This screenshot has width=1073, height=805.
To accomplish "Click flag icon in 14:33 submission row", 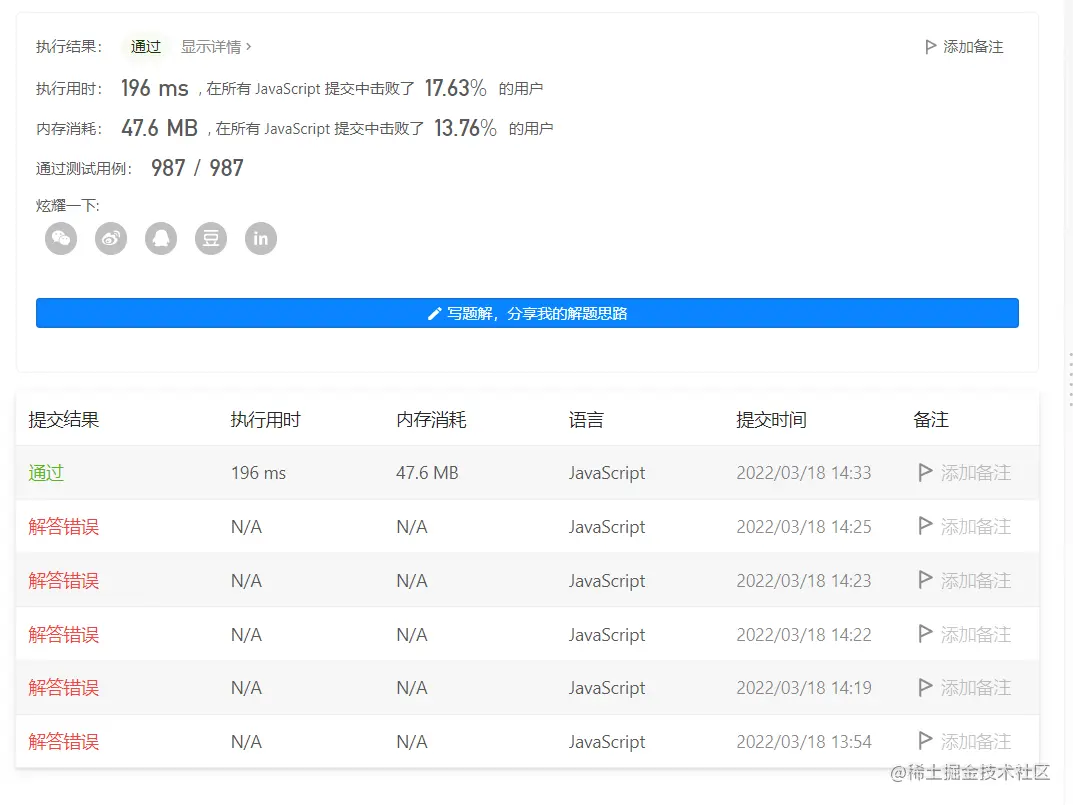I will pyautogui.click(x=925, y=472).
